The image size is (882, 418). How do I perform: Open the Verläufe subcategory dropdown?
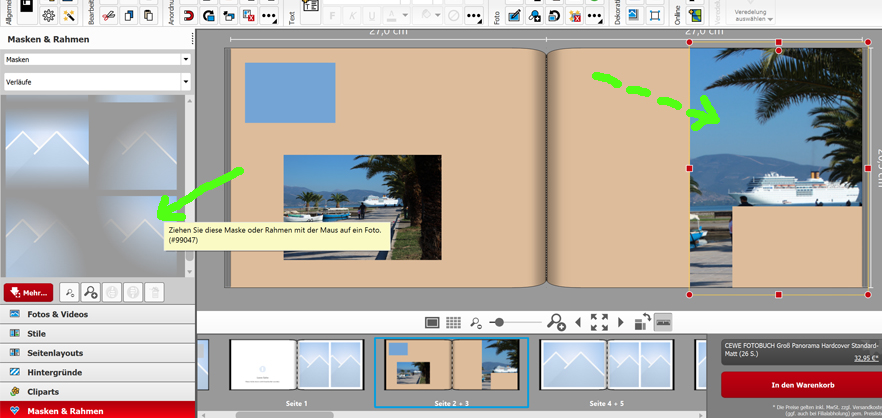pos(97,82)
